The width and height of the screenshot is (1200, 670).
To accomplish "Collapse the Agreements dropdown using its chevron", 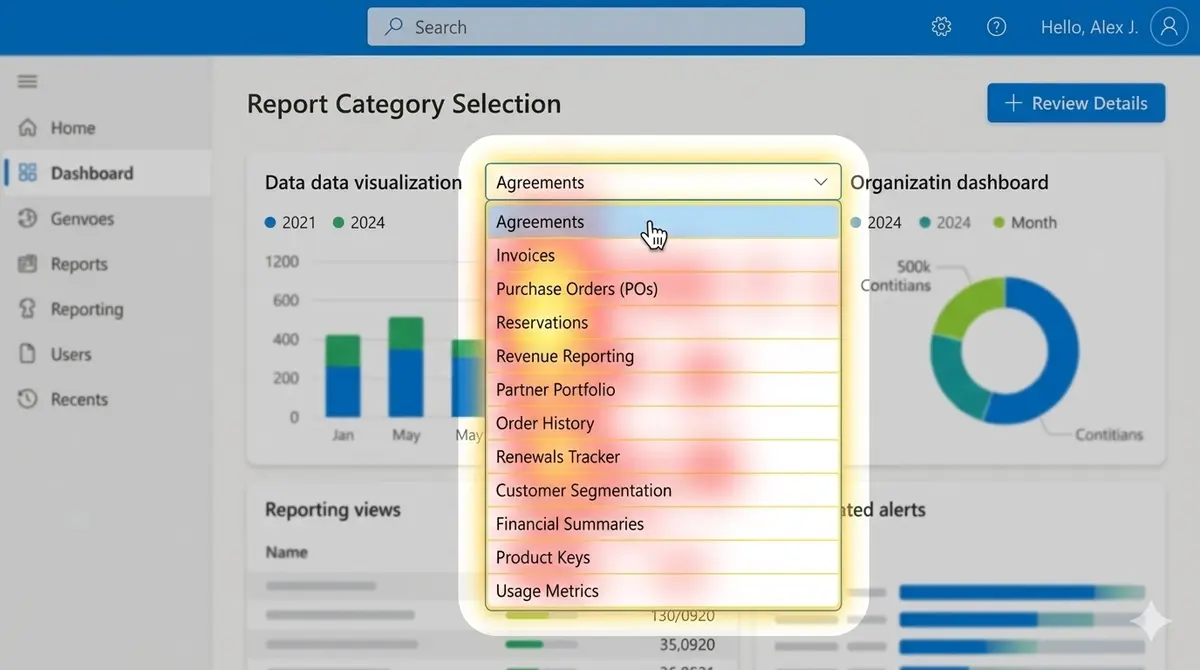I will tap(819, 182).
